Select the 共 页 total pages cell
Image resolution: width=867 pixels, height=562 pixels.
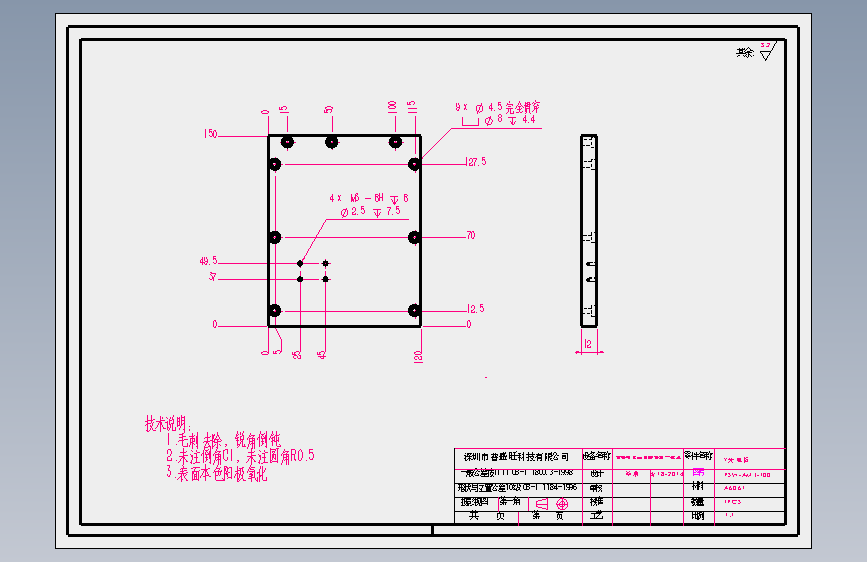(x=487, y=516)
